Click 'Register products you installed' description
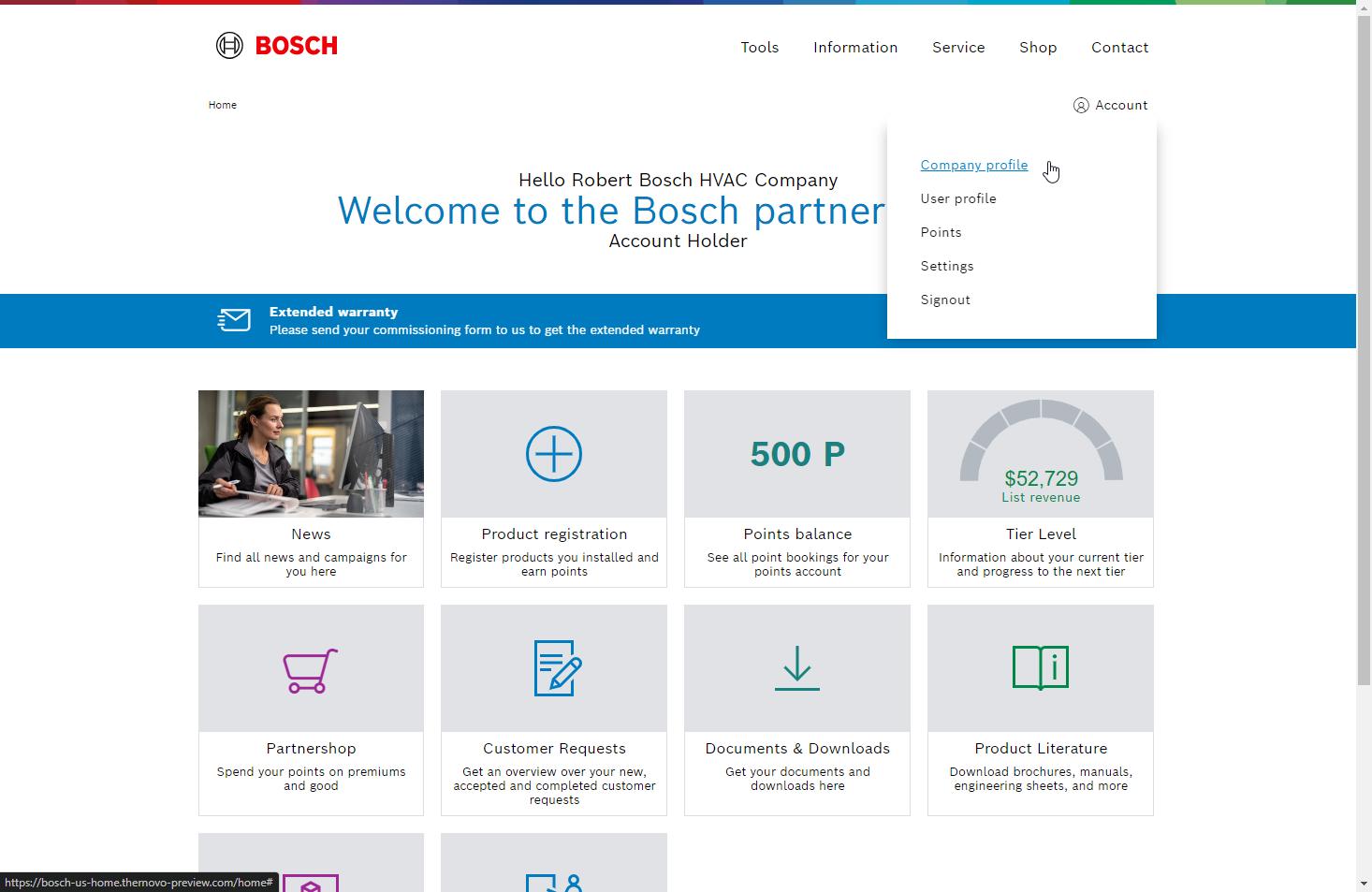This screenshot has width=1372, height=892. [554, 564]
